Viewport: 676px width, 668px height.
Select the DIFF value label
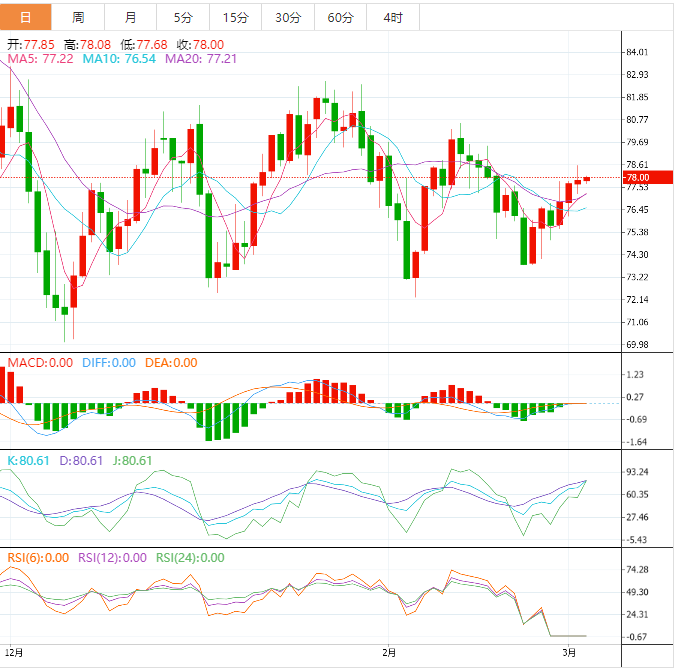tap(107, 362)
